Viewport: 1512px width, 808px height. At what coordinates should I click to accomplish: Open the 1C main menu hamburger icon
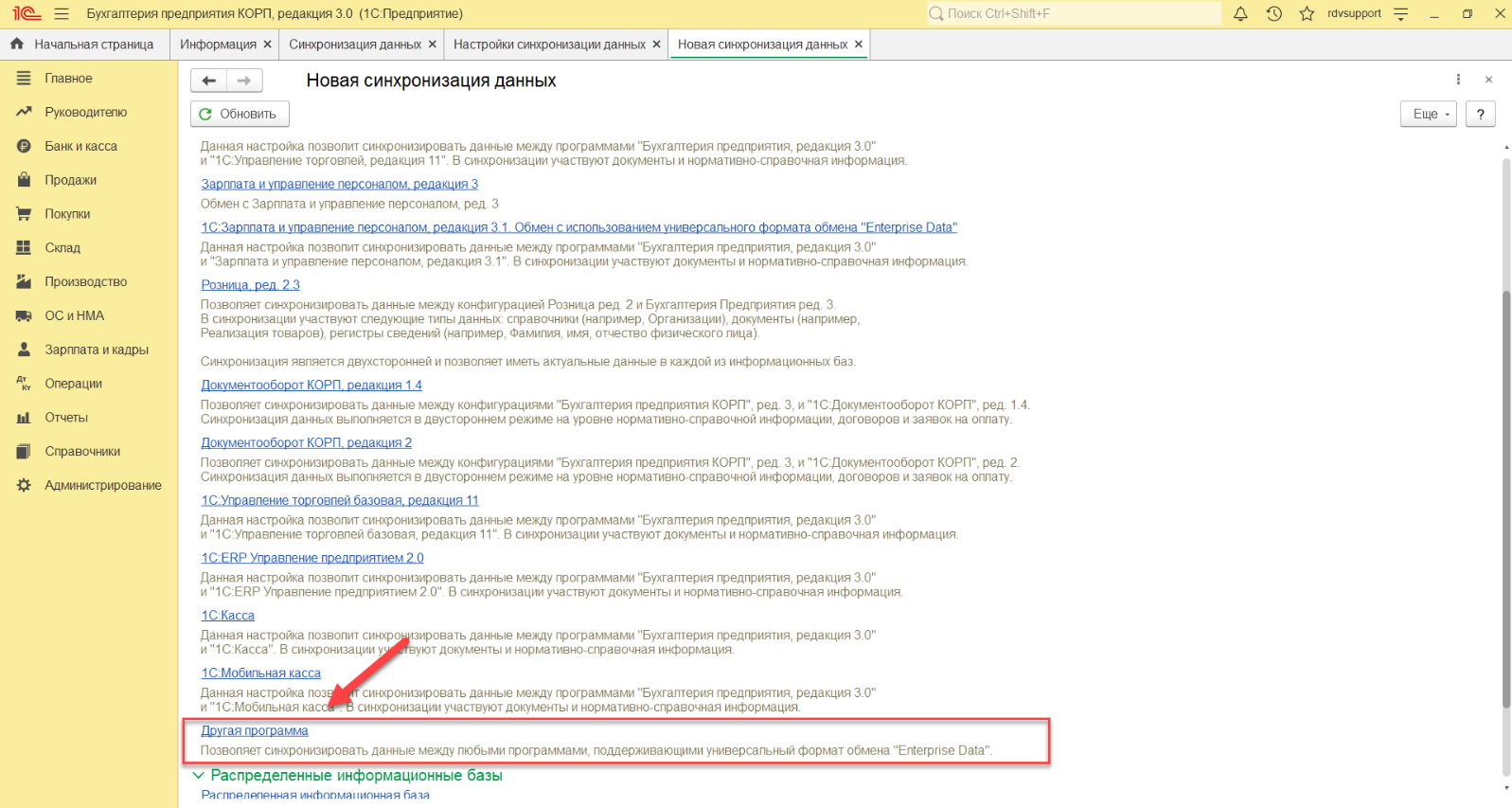pos(62,14)
